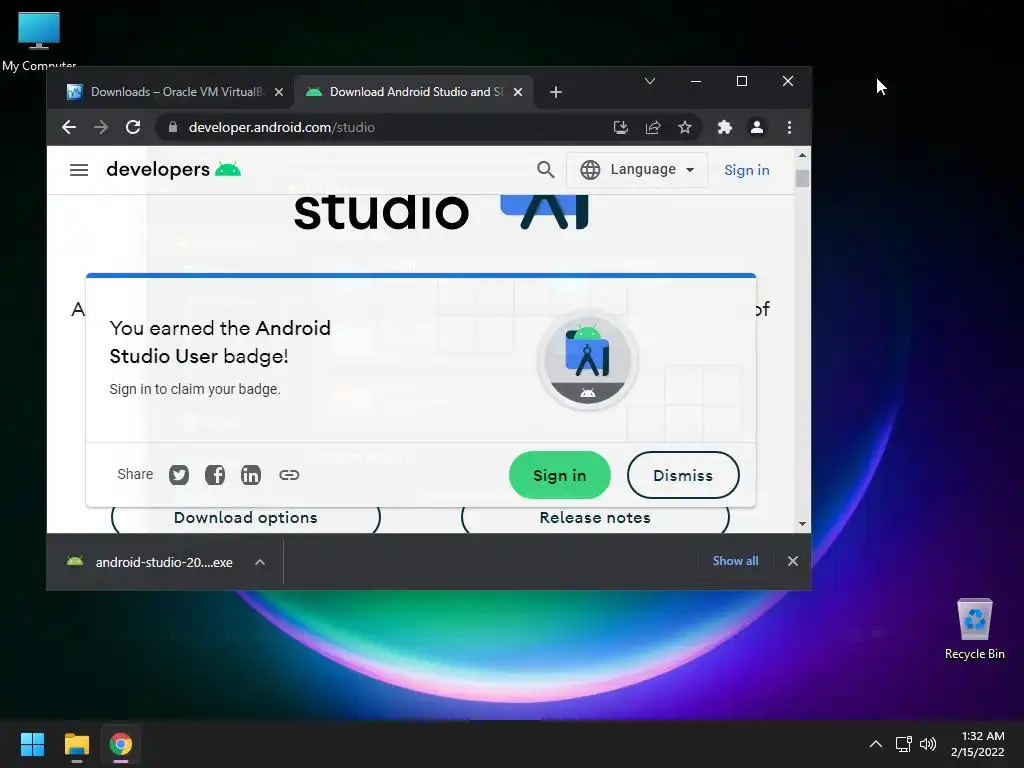Image resolution: width=1024 pixels, height=768 pixels.
Task: Open the Chrome three-dot menu
Action: (x=790, y=127)
